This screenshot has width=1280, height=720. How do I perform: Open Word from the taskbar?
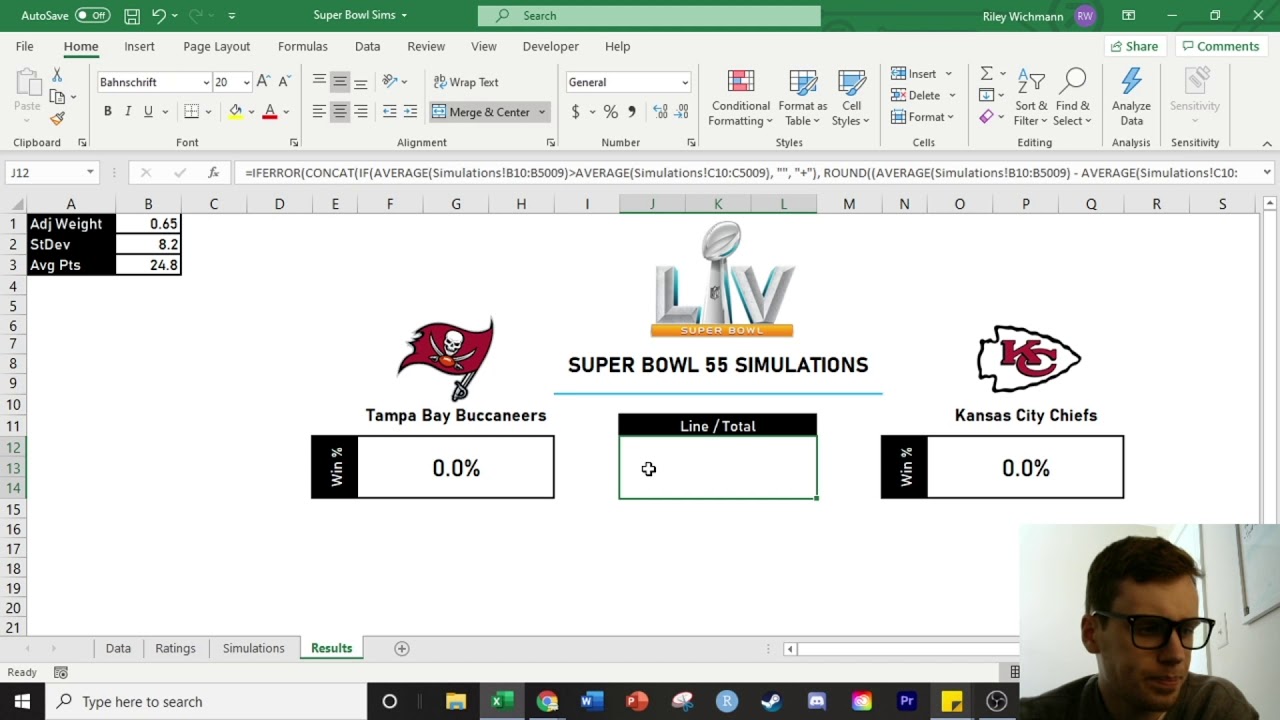592,701
